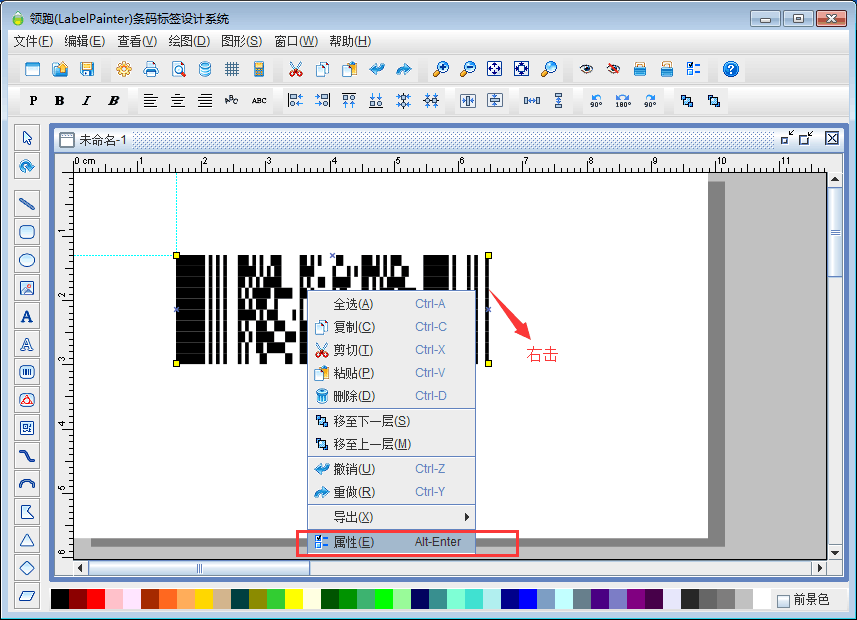Click the database cylinder icon
The image size is (857, 620).
(x=205, y=69)
